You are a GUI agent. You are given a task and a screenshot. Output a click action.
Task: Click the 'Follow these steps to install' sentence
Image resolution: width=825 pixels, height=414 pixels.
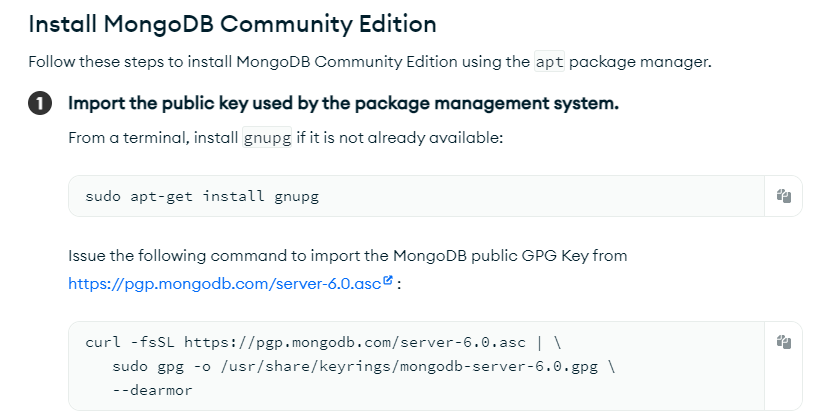pos(370,62)
